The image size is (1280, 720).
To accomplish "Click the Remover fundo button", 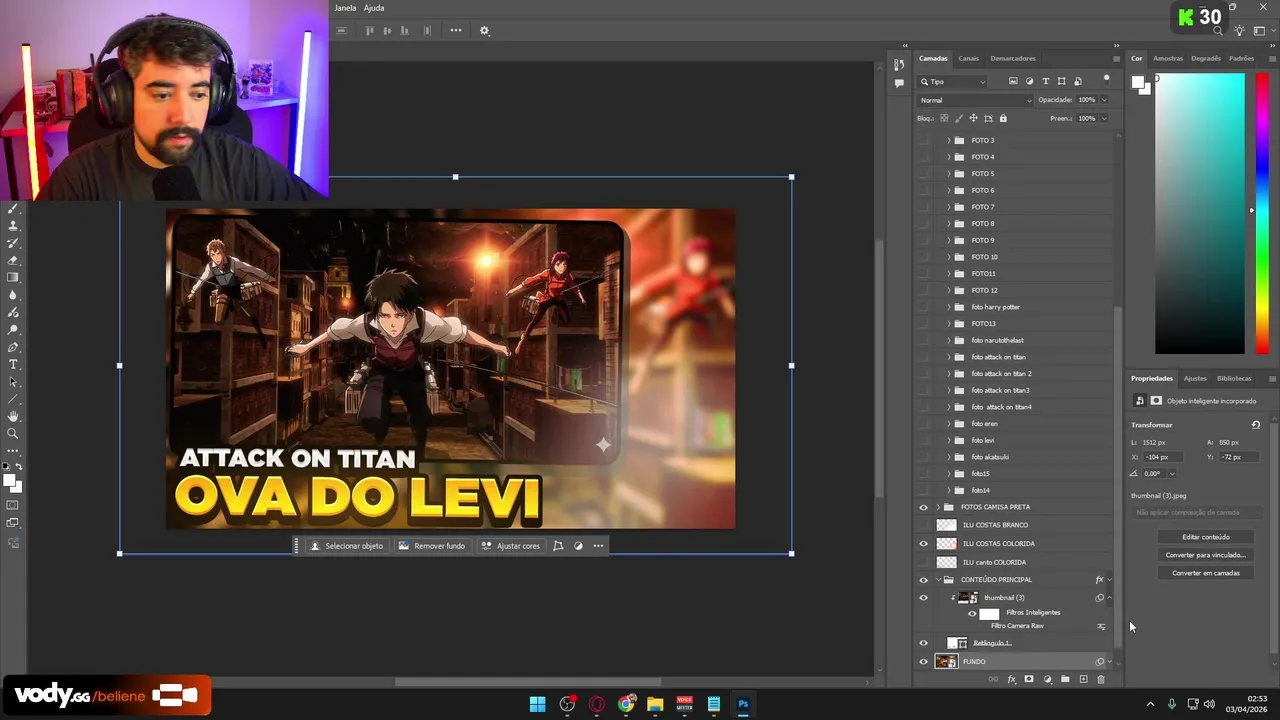I will (x=432, y=546).
